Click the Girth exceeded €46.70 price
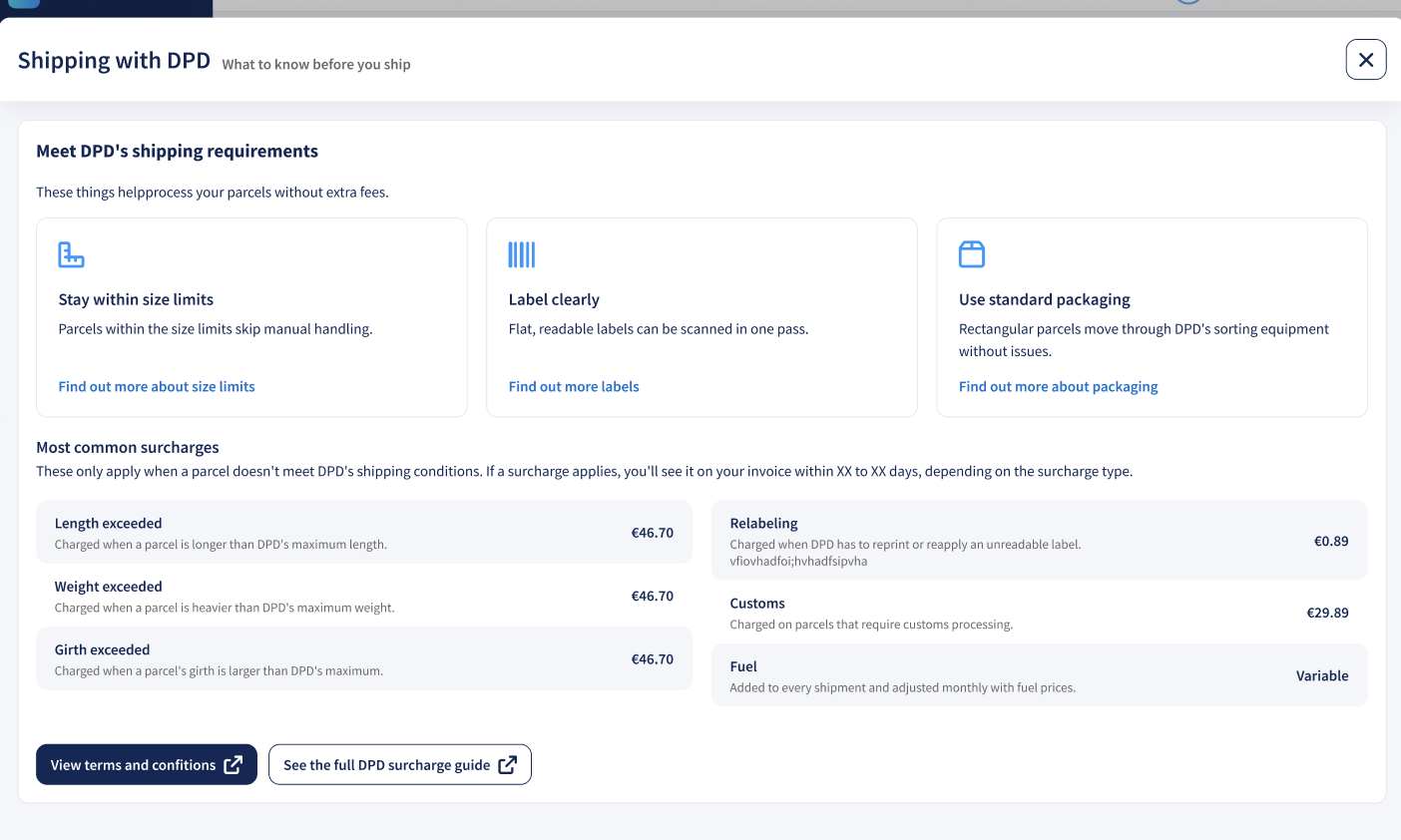Viewport: 1401px width, 840px height. point(653,659)
